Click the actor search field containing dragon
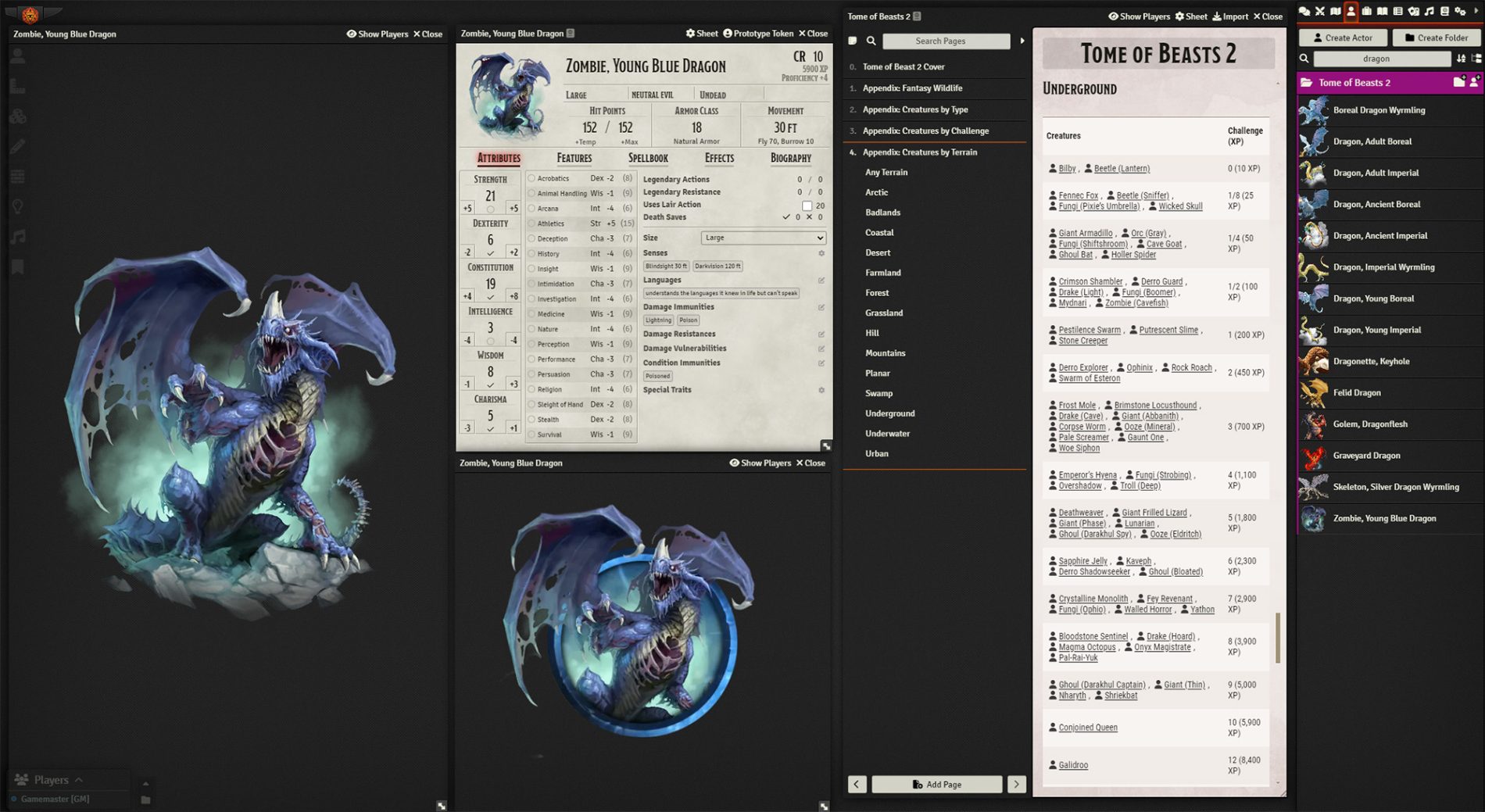1485x812 pixels. 1382,59
